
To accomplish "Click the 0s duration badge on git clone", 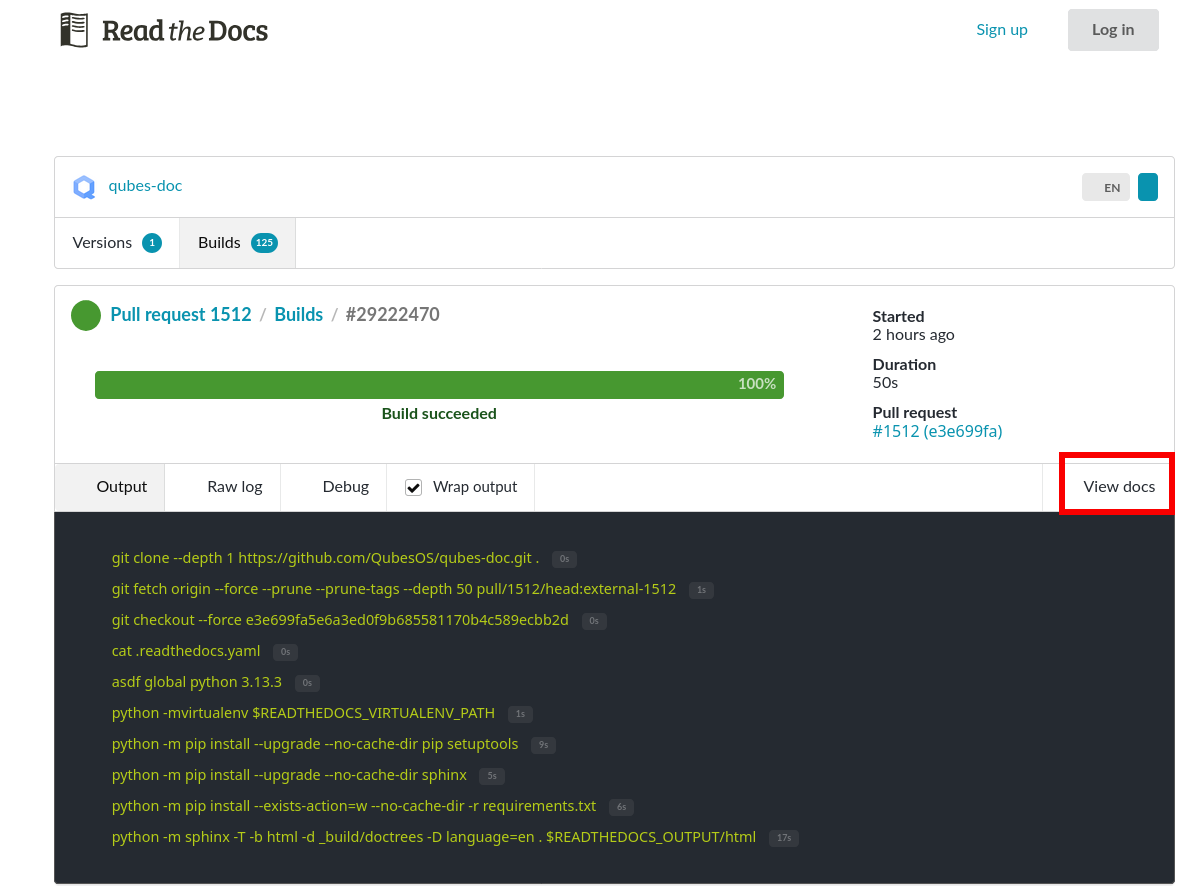I will 563,559.
